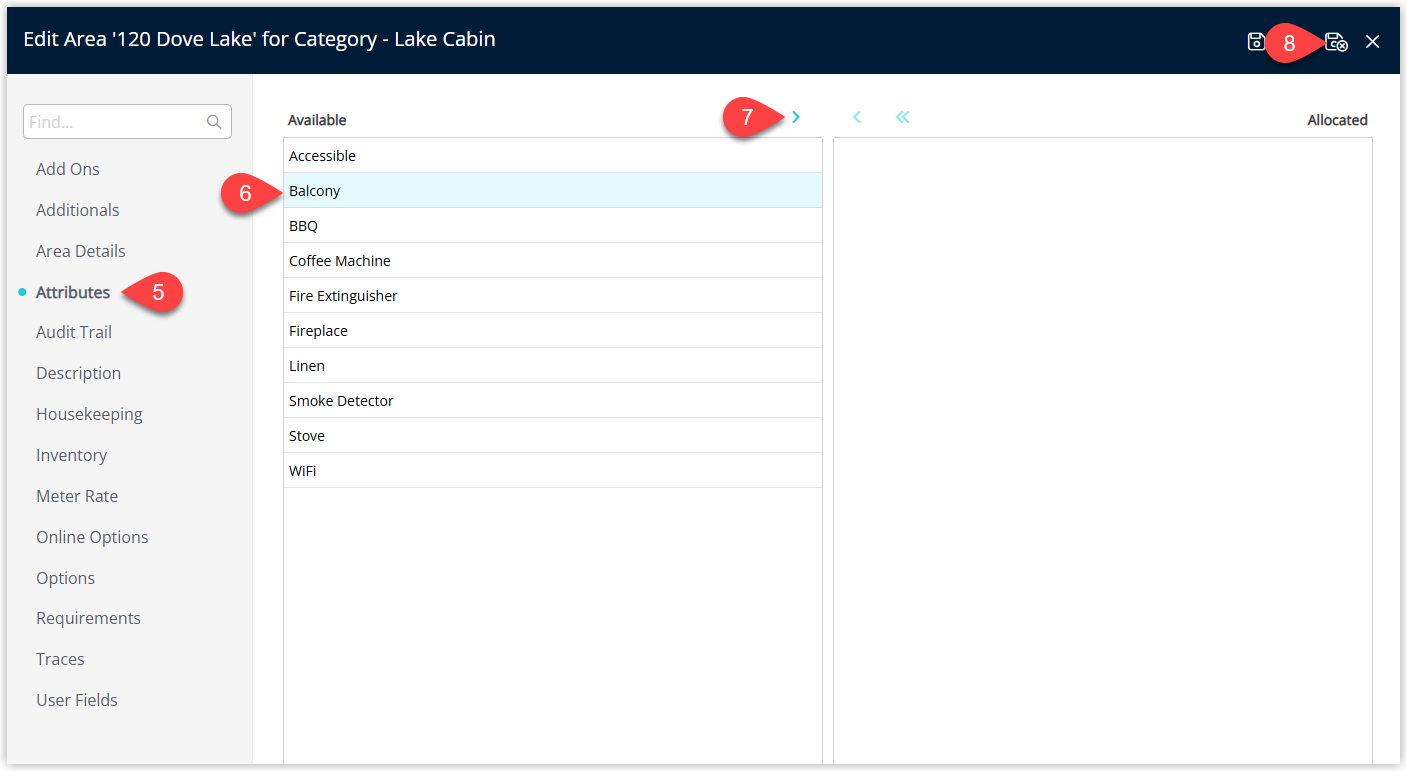Select BBQ attribute
Viewport: 1408px width, 772px height.
coord(553,226)
